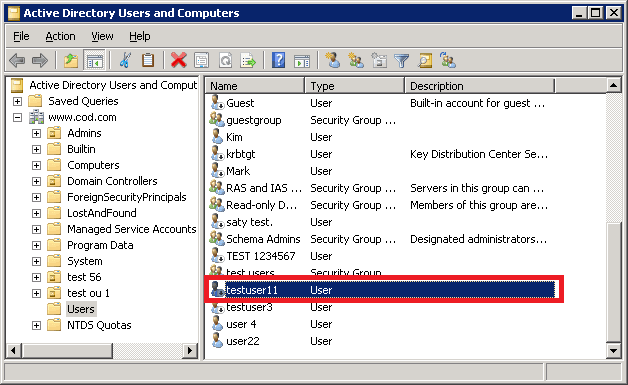Click the Schema Admins group icon
This screenshot has height=385, width=628.
[x=217, y=238]
